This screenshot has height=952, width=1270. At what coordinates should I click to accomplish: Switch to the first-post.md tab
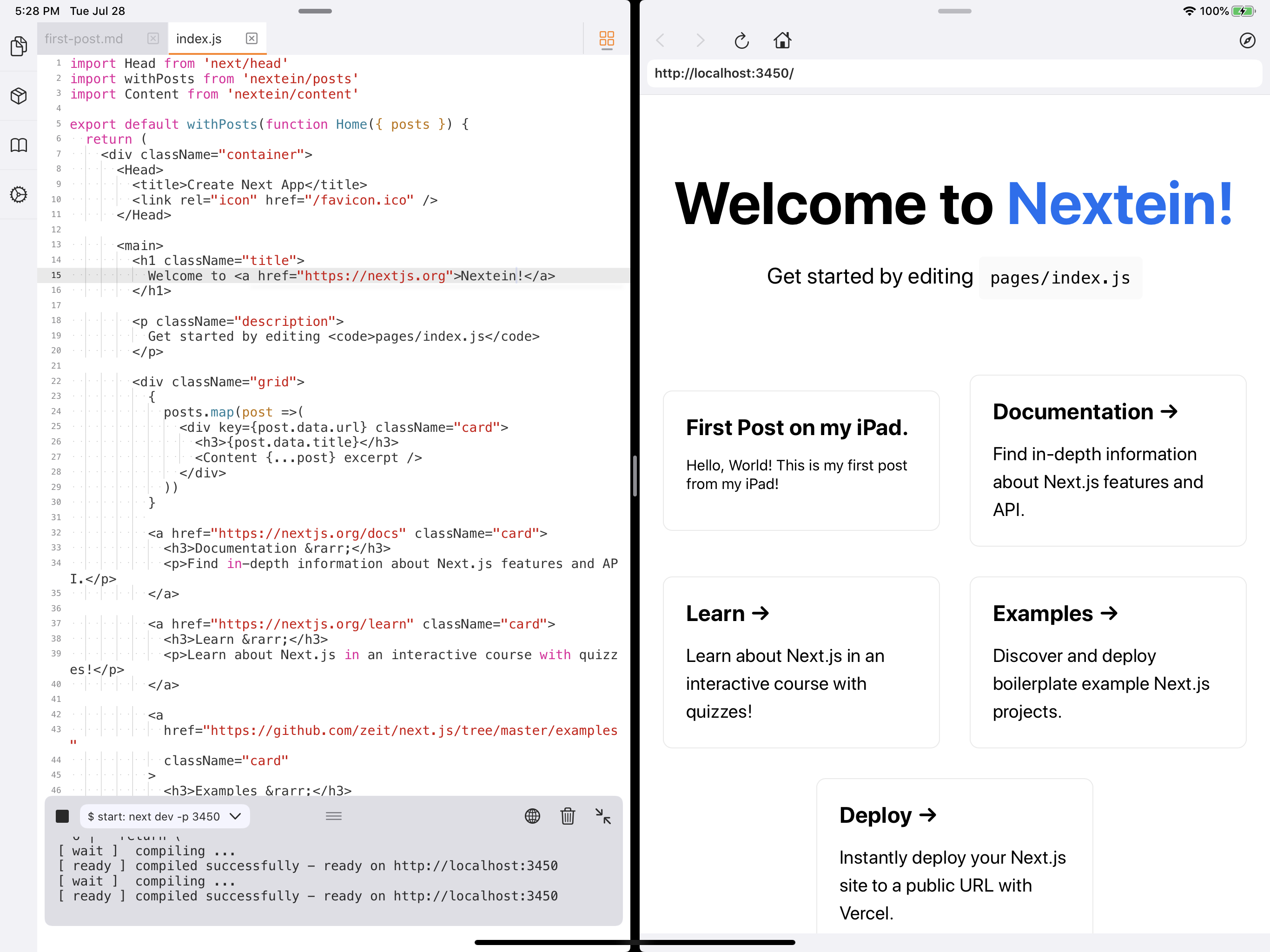pyautogui.click(x=84, y=39)
